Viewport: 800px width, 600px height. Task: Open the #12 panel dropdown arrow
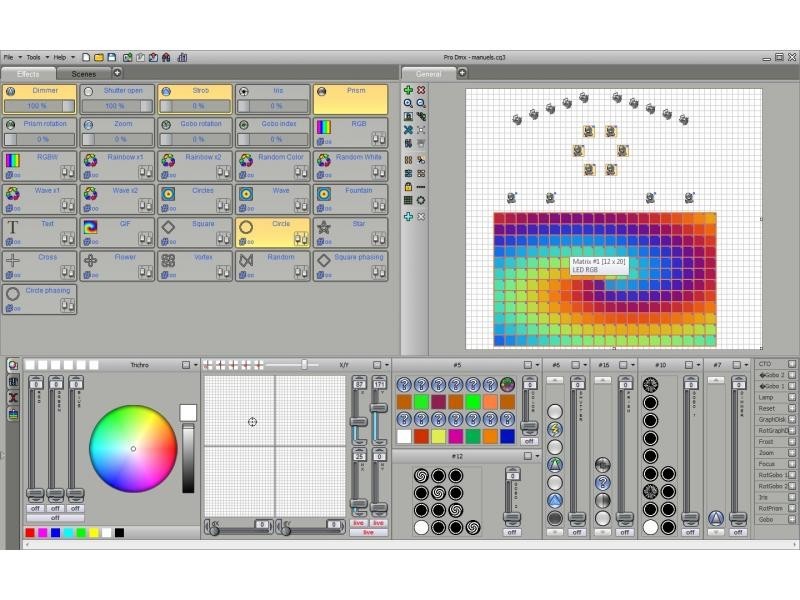click(538, 456)
